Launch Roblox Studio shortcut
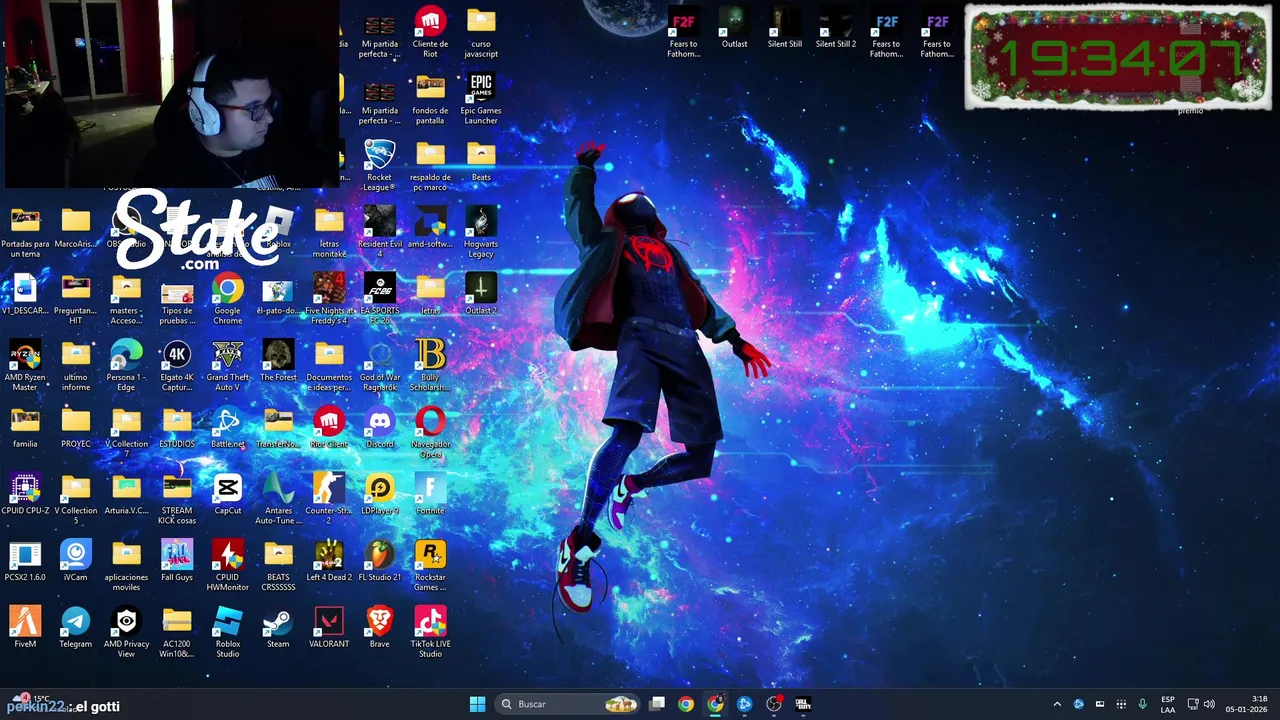Screen dimensions: 1280x720 (x=227, y=621)
